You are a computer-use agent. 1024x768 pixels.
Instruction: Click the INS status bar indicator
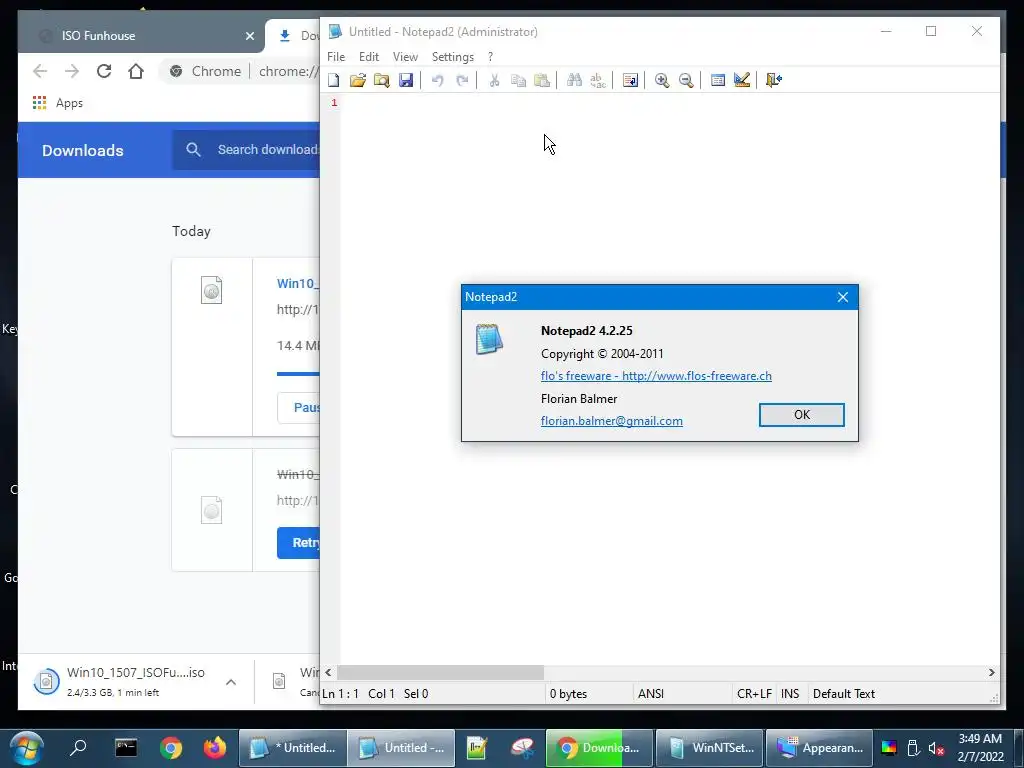(790, 694)
